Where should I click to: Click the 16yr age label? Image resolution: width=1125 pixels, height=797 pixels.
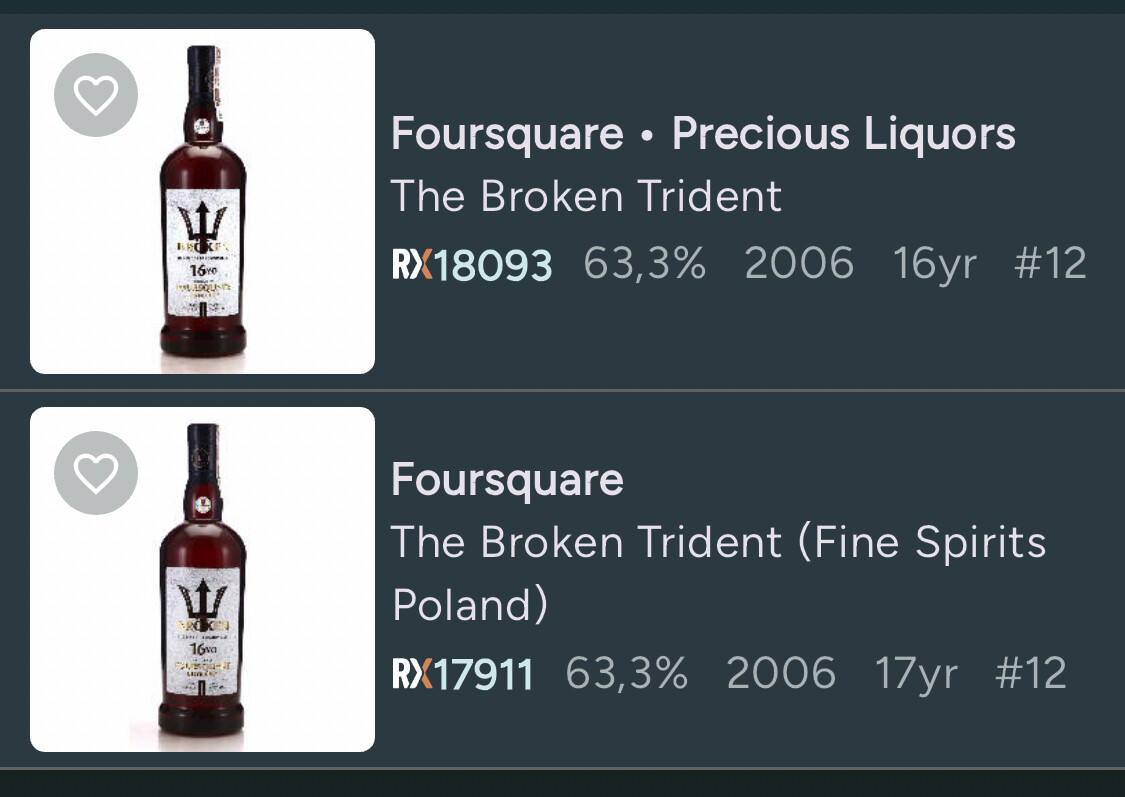click(x=934, y=264)
